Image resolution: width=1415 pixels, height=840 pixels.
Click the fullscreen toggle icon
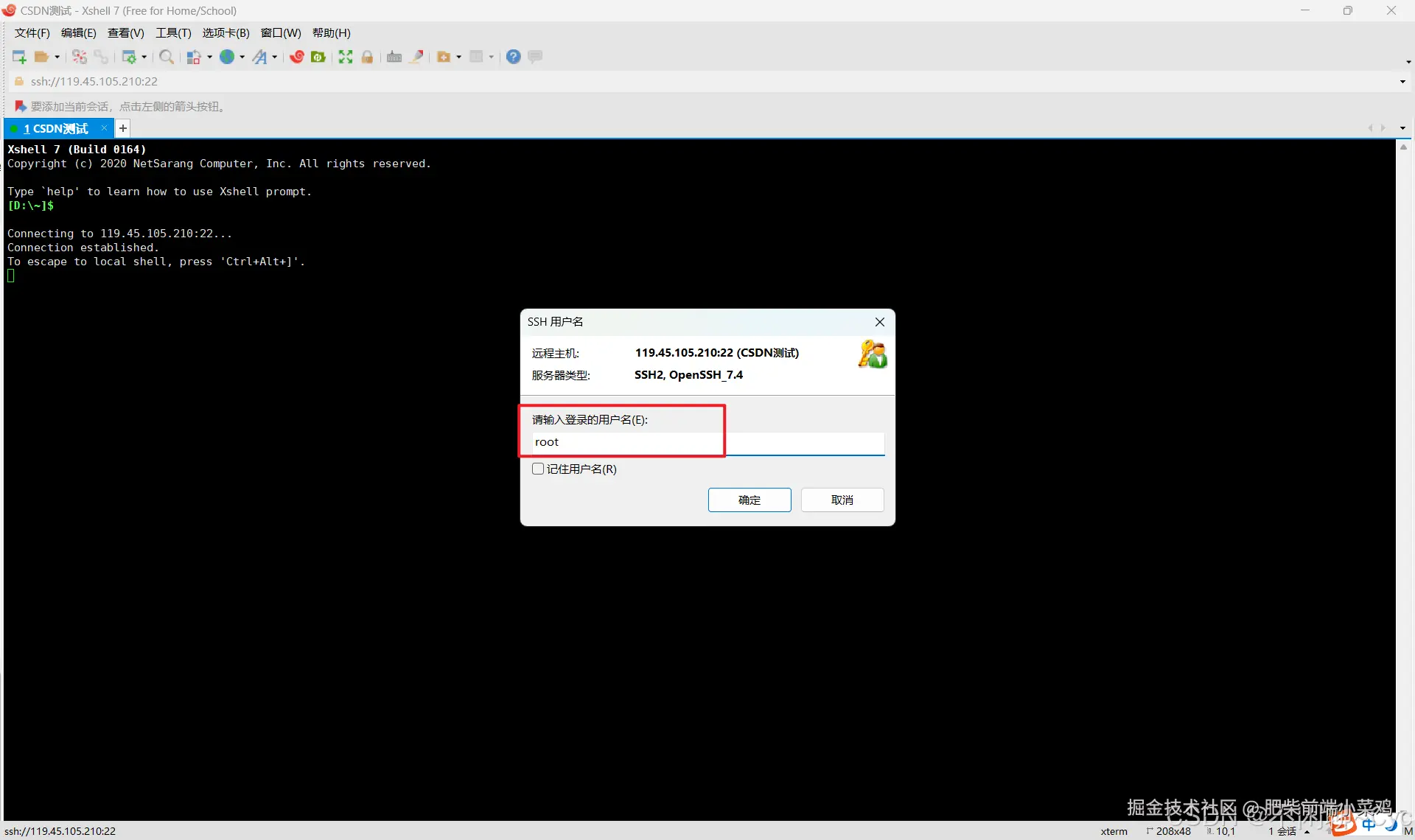click(346, 57)
